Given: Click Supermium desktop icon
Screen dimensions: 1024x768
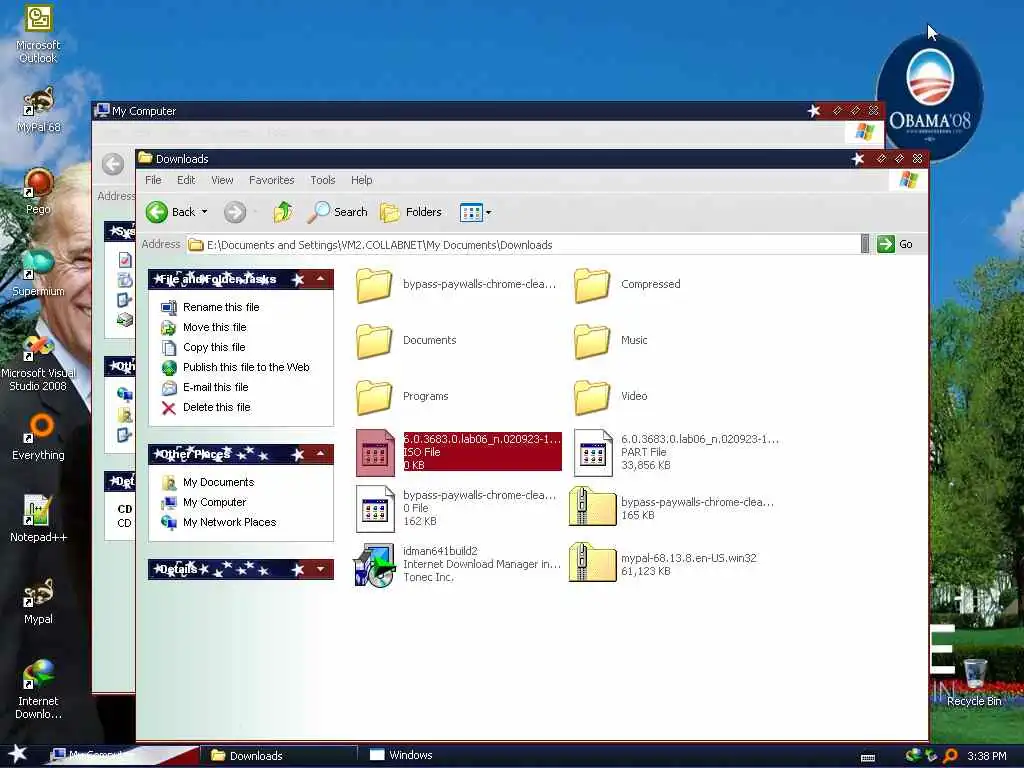Looking at the screenshot, I should click(x=38, y=273).
